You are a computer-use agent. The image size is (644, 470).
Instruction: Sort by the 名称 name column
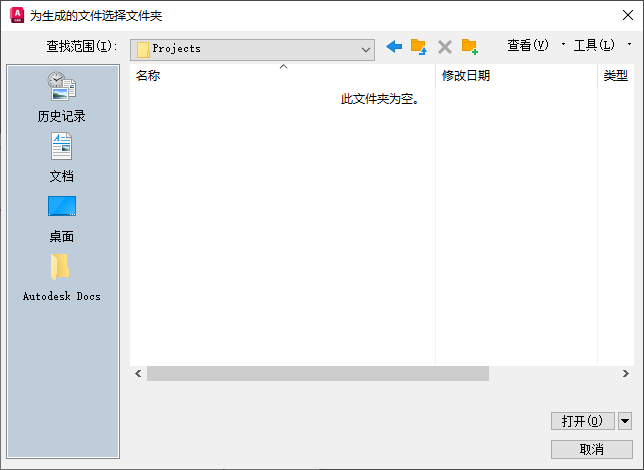(283, 76)
